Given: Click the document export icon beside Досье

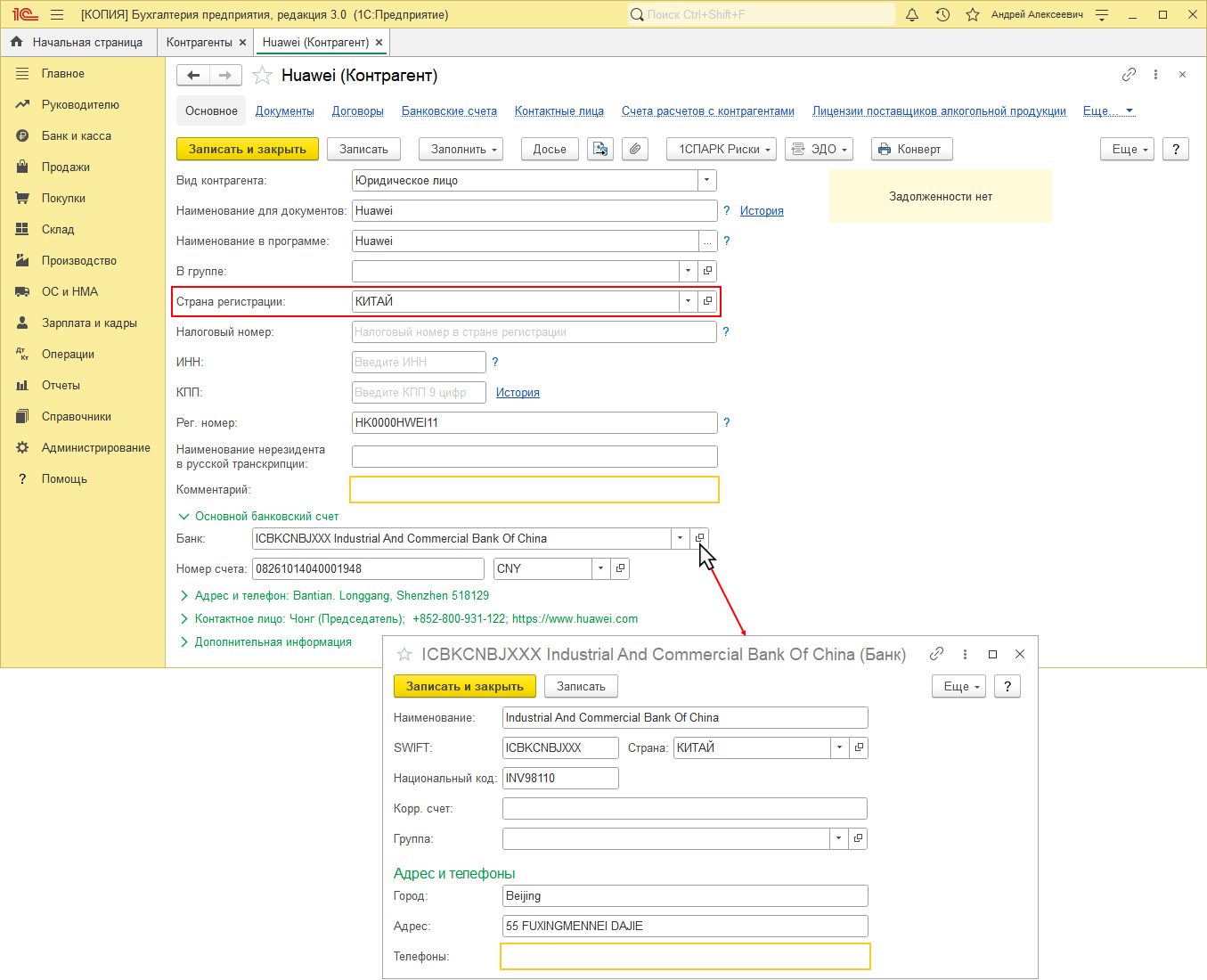Looking at the screenshot, I should point(600,149).
